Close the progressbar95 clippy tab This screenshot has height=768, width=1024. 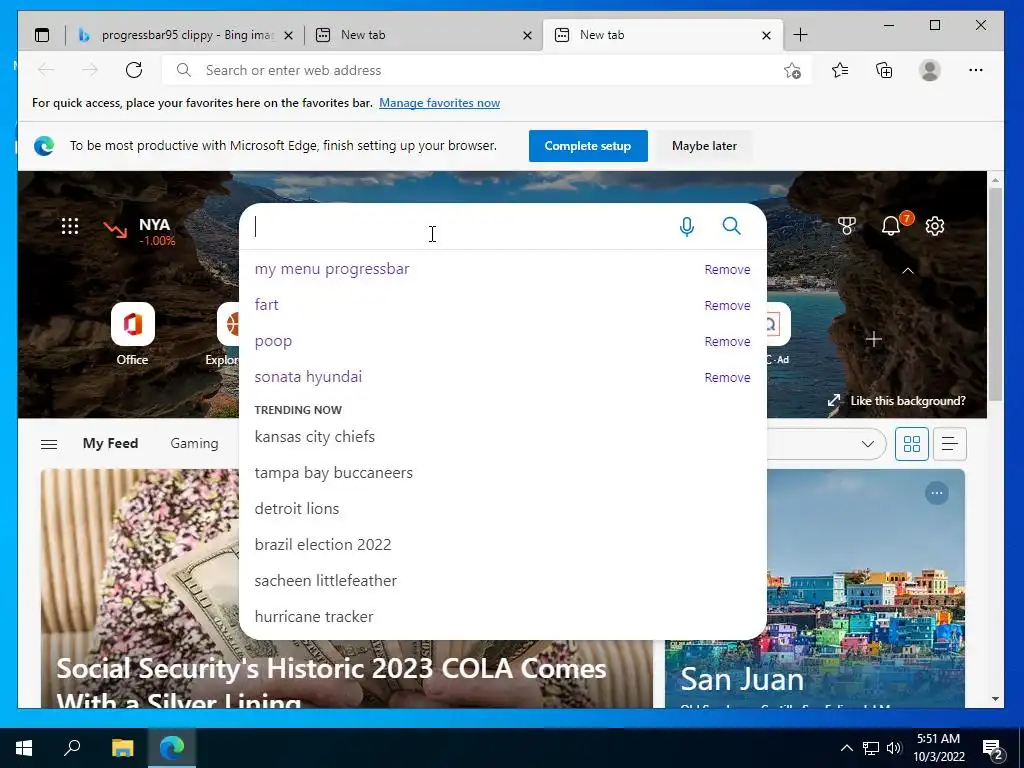(x=289, y=35)
